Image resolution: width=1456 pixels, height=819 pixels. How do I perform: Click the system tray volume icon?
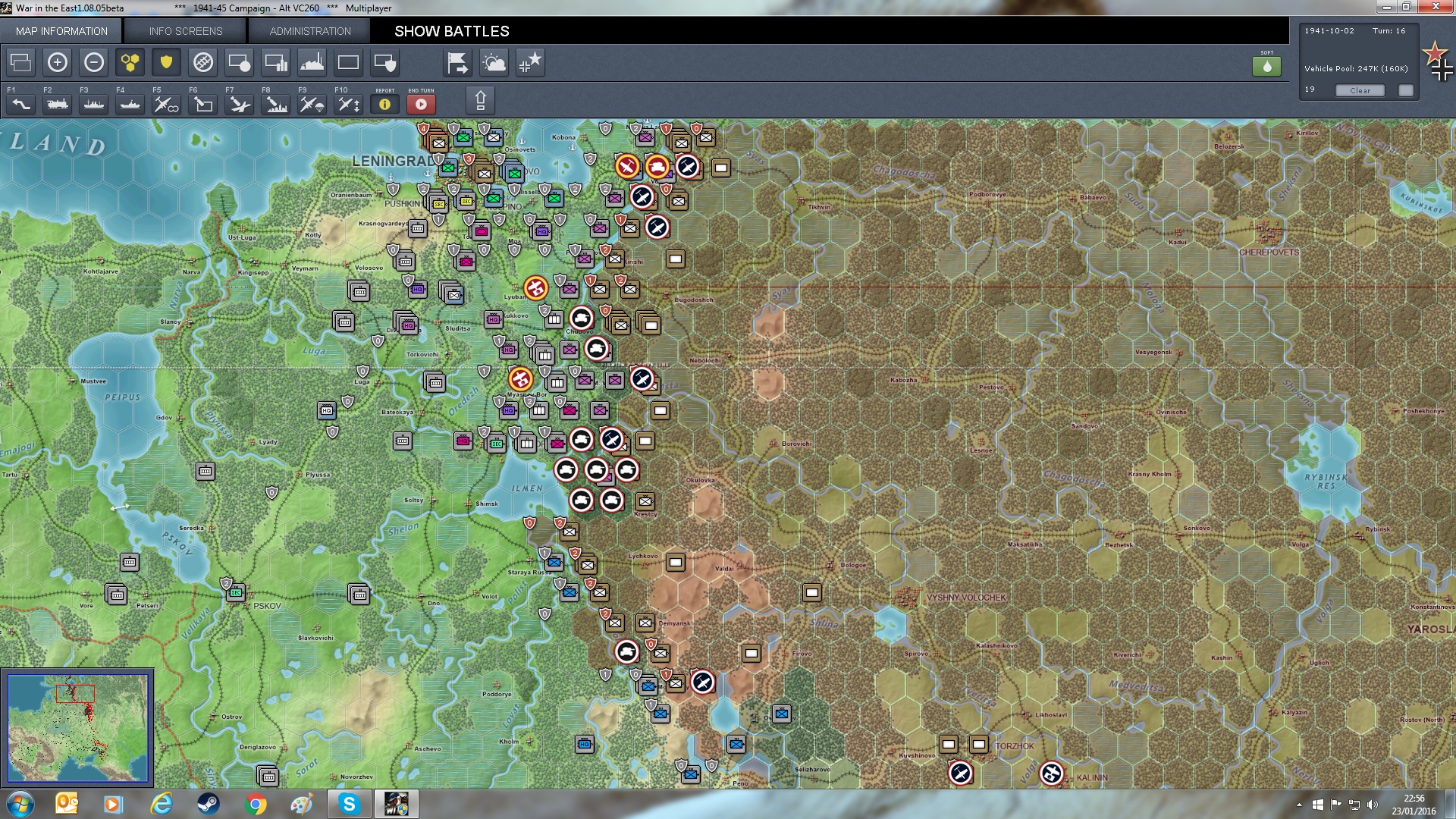coord(1373,805)
